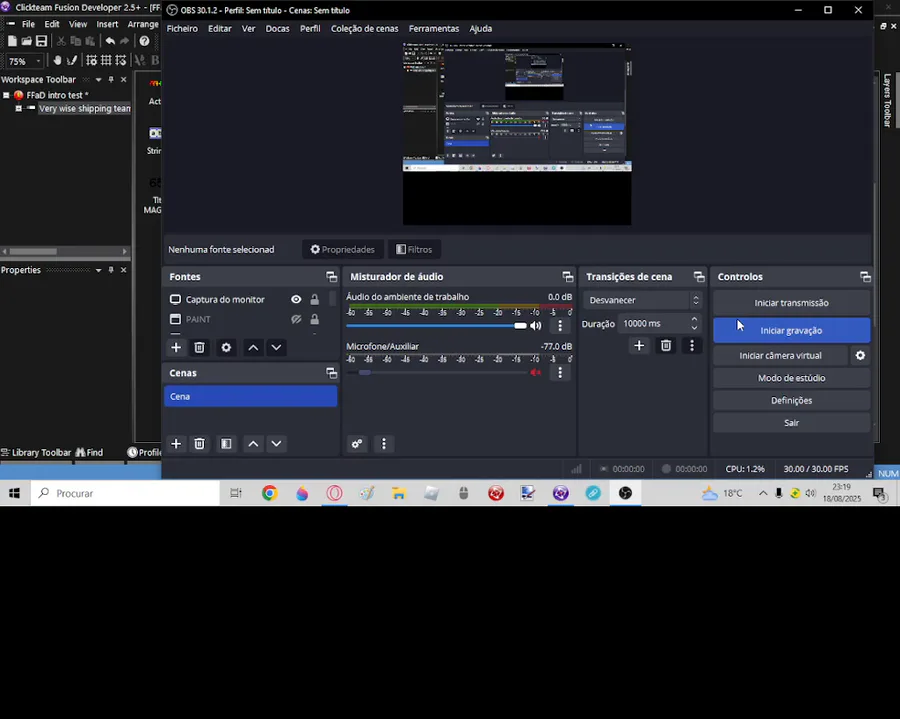Pin the Properties panel in Fusion
The height and width of the screenshot is (719, 900).
[x=111, y=270]
